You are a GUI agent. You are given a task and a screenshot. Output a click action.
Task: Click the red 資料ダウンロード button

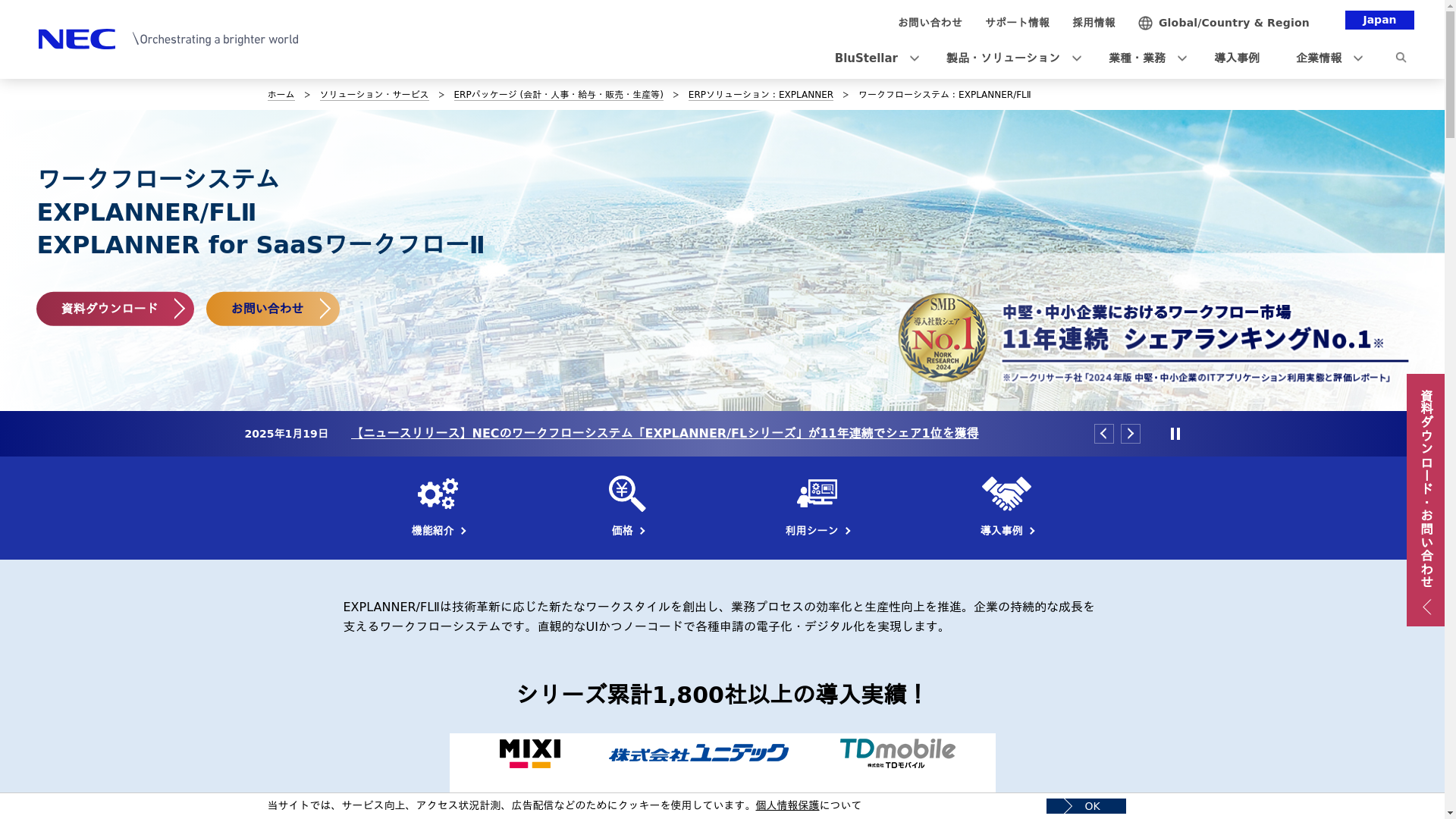coord(115,309)
